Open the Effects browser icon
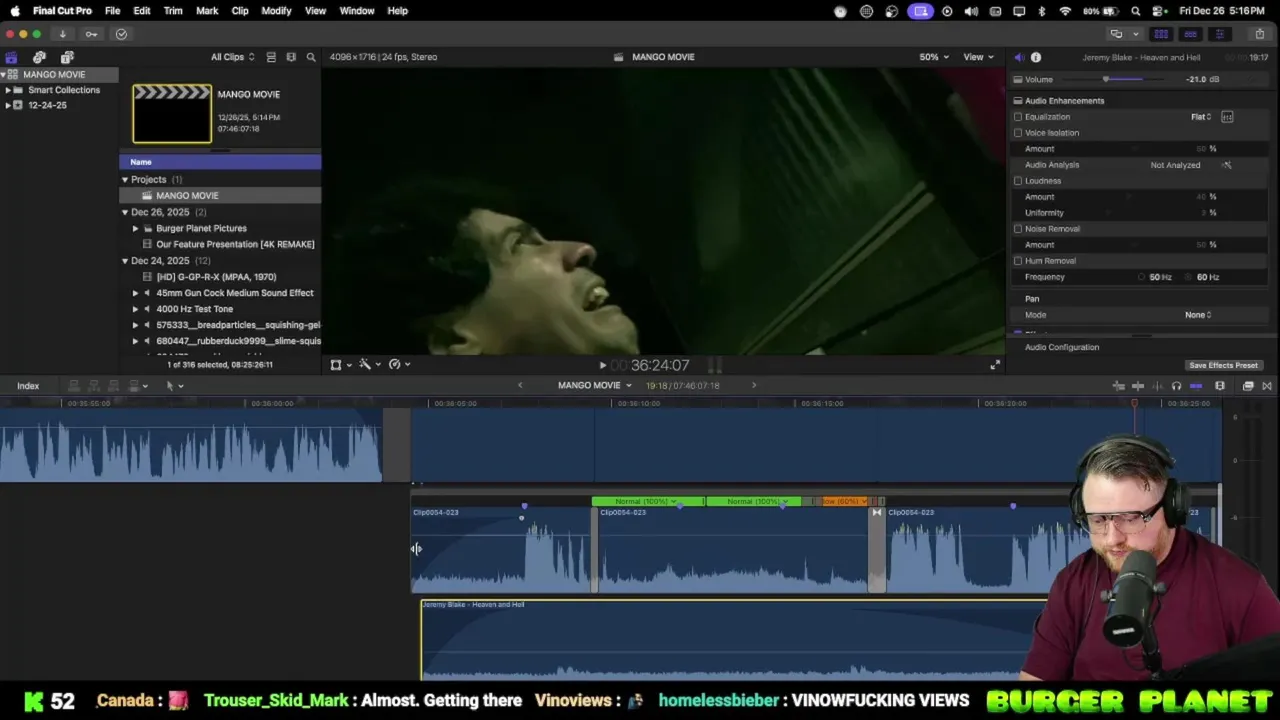The image size is (1280, 720). (1248, 386)
